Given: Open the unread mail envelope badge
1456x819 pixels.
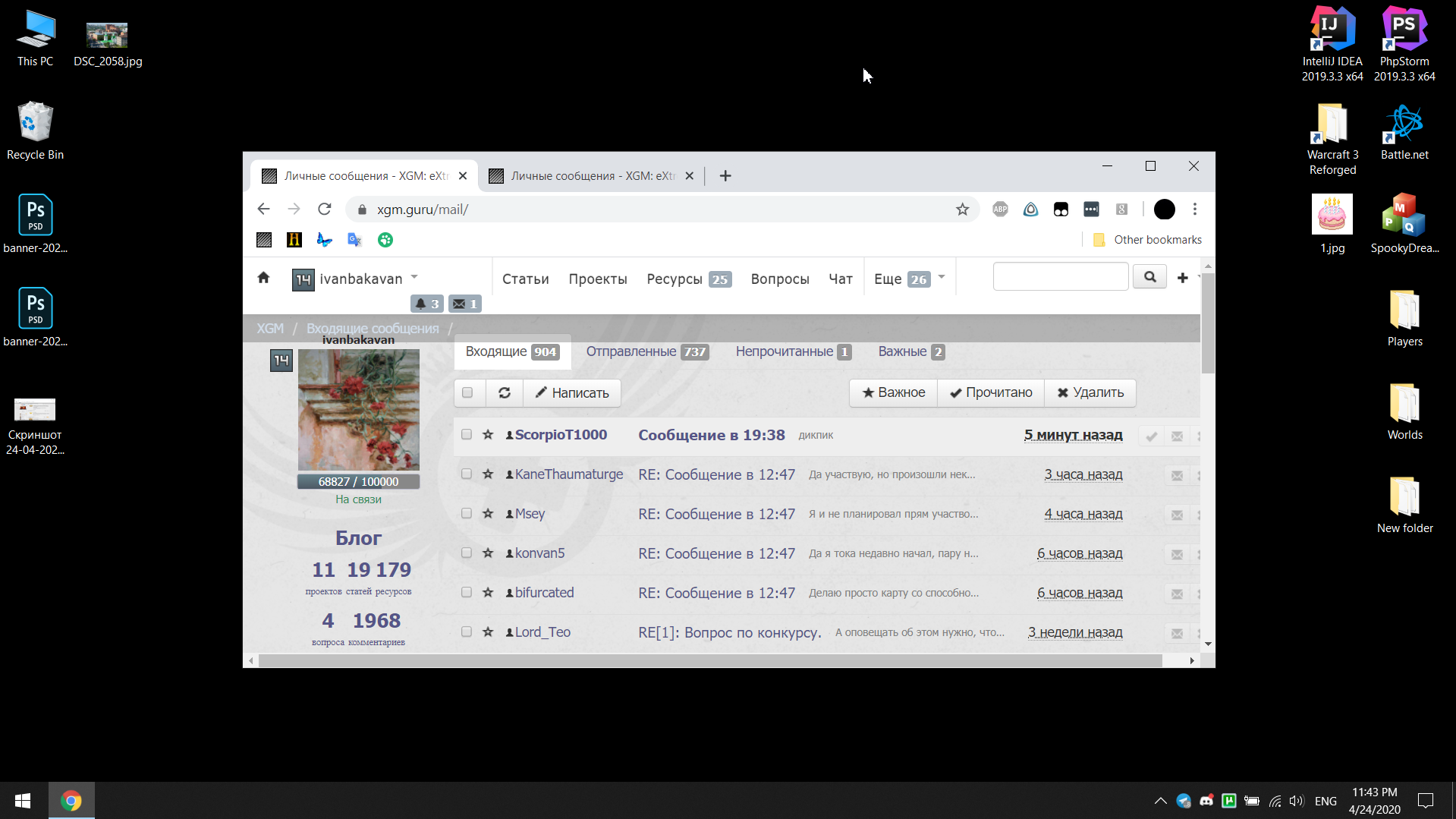Looking at the screenshot, I should click(x=465, y=304).
